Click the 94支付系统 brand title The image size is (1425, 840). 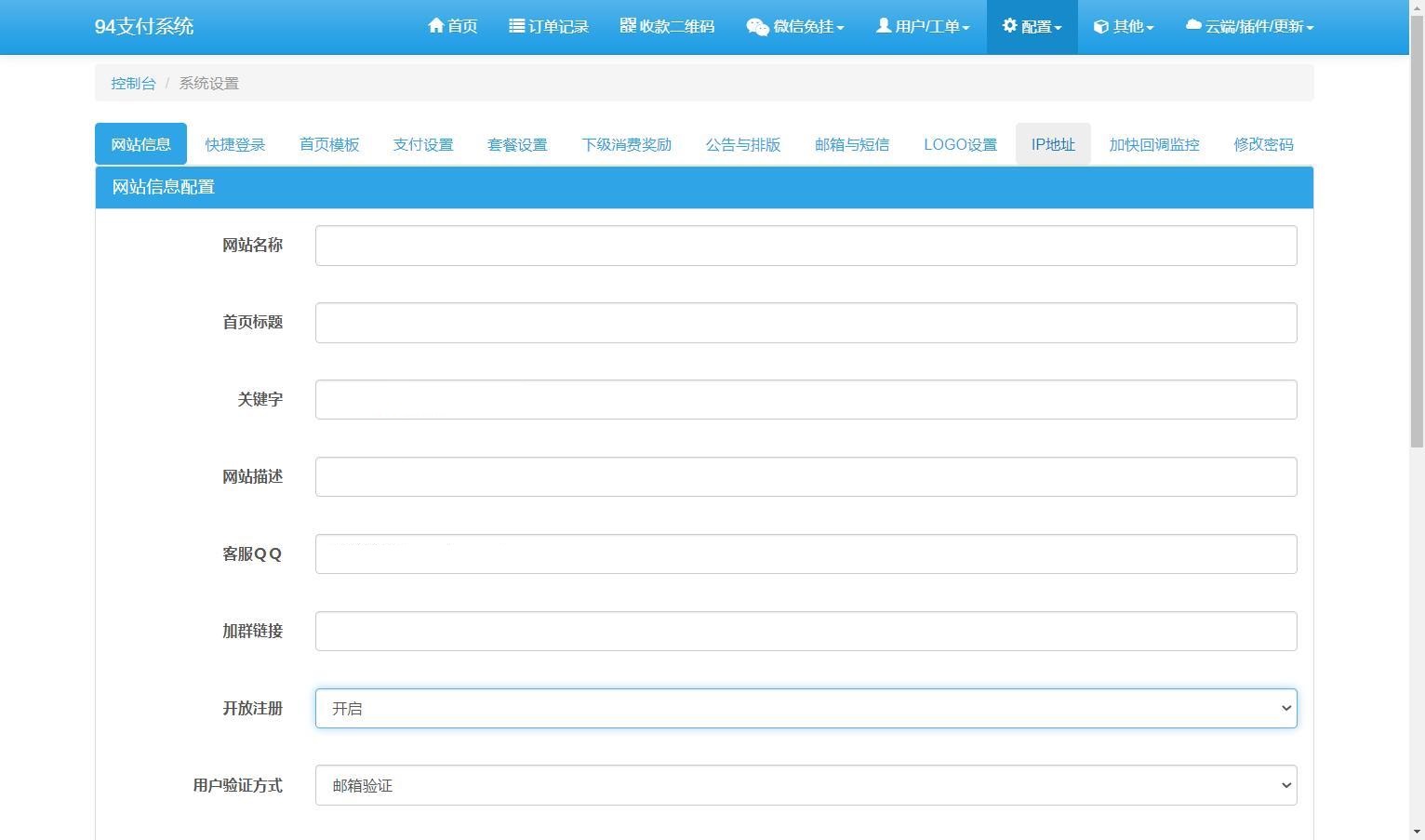point(143,26)
